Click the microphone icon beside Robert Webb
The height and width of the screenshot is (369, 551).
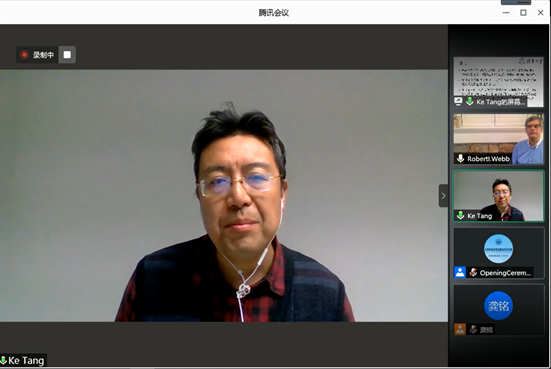click(x=460, y=158)
